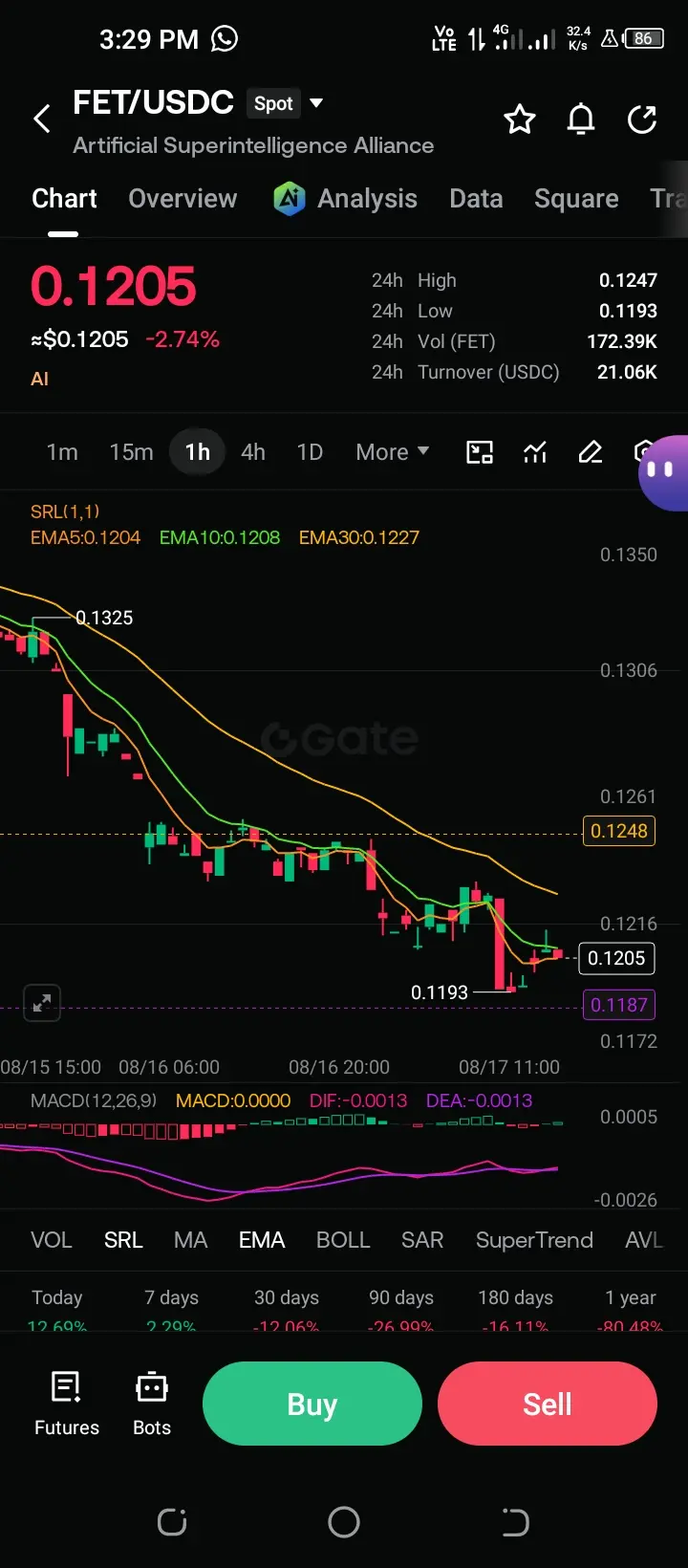The height and width of the screenshot is (1568, 688).
Task: Tap Android back navigation button
Action: pyautogui.click(x=515, y=1522)
